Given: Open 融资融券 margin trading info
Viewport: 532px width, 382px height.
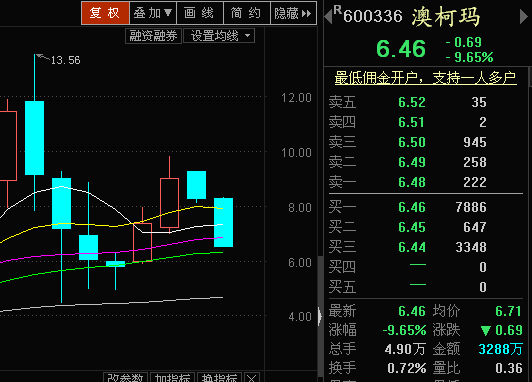Looking at the screenshot, I should coord(153,36).
